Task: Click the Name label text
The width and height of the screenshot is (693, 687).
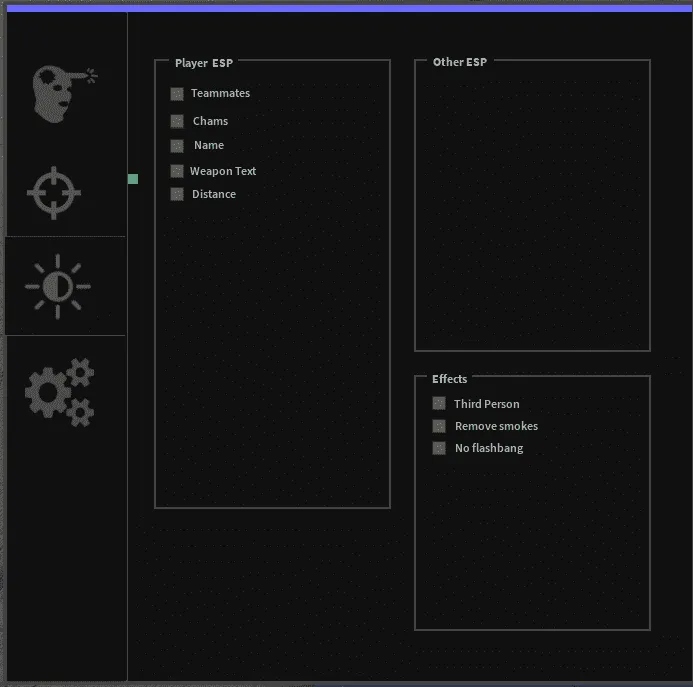Action: pos(209,145)
